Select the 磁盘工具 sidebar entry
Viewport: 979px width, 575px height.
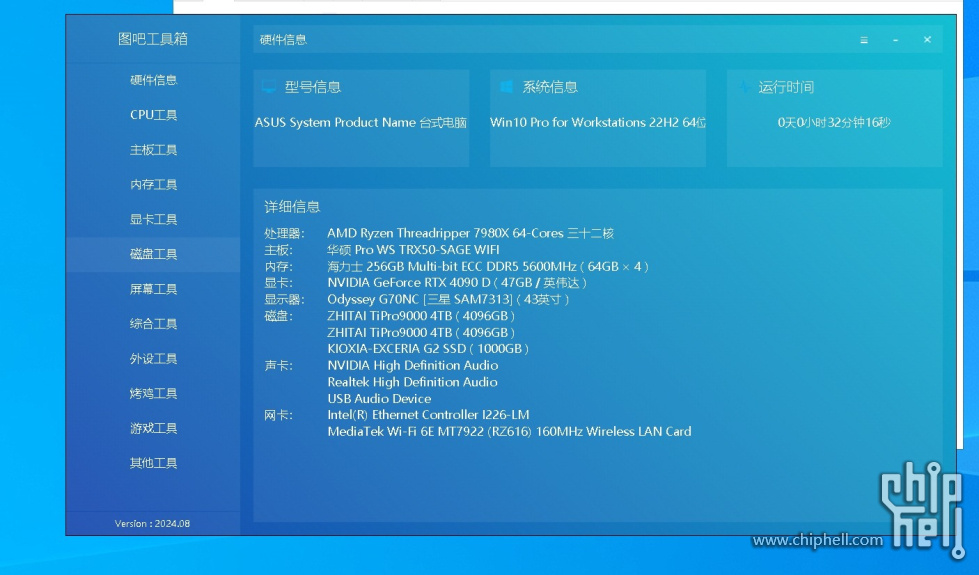tap(154, 254)
